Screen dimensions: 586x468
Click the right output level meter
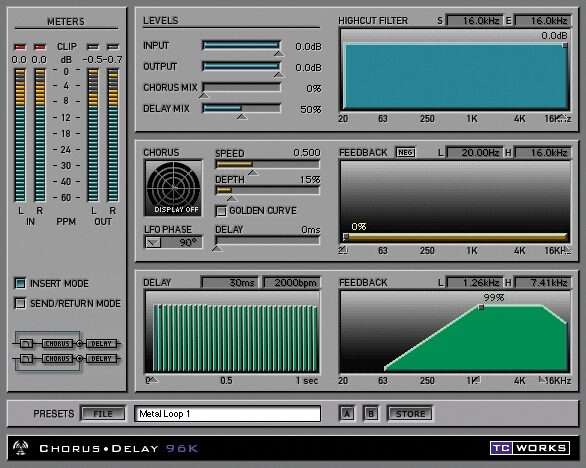click(112, 135)
